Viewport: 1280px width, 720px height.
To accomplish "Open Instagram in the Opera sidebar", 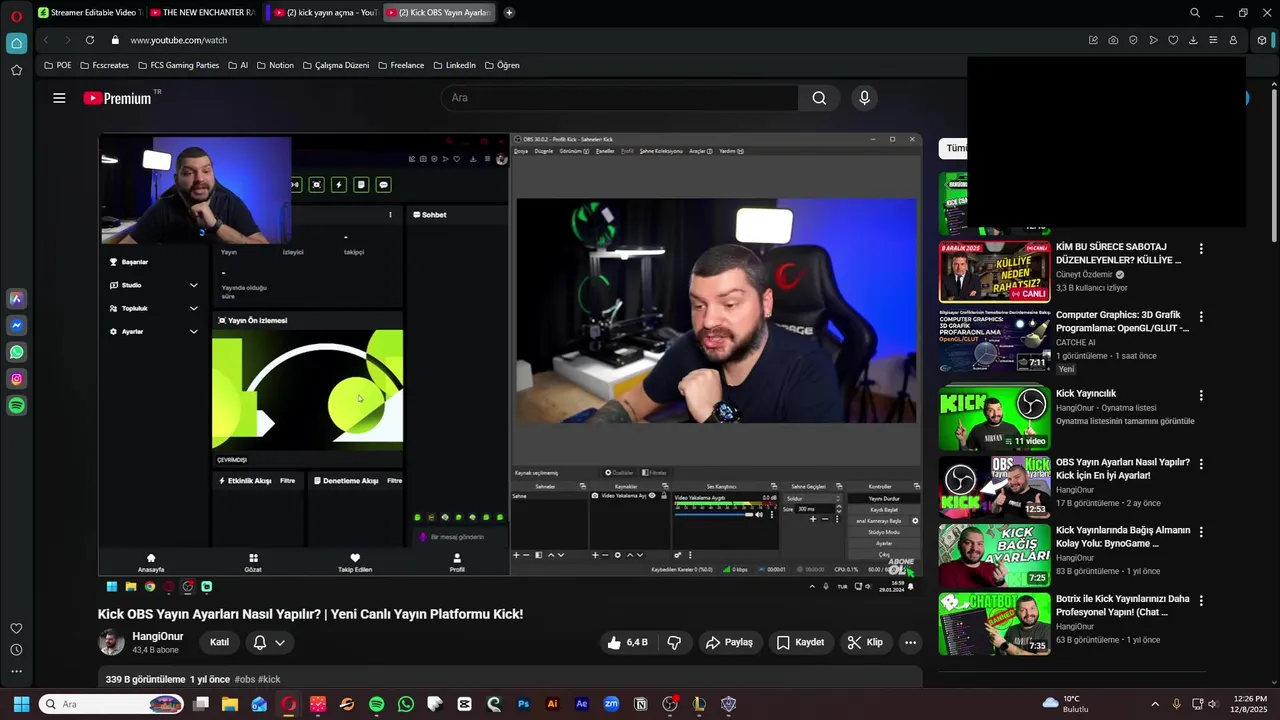I will (16, 379).
